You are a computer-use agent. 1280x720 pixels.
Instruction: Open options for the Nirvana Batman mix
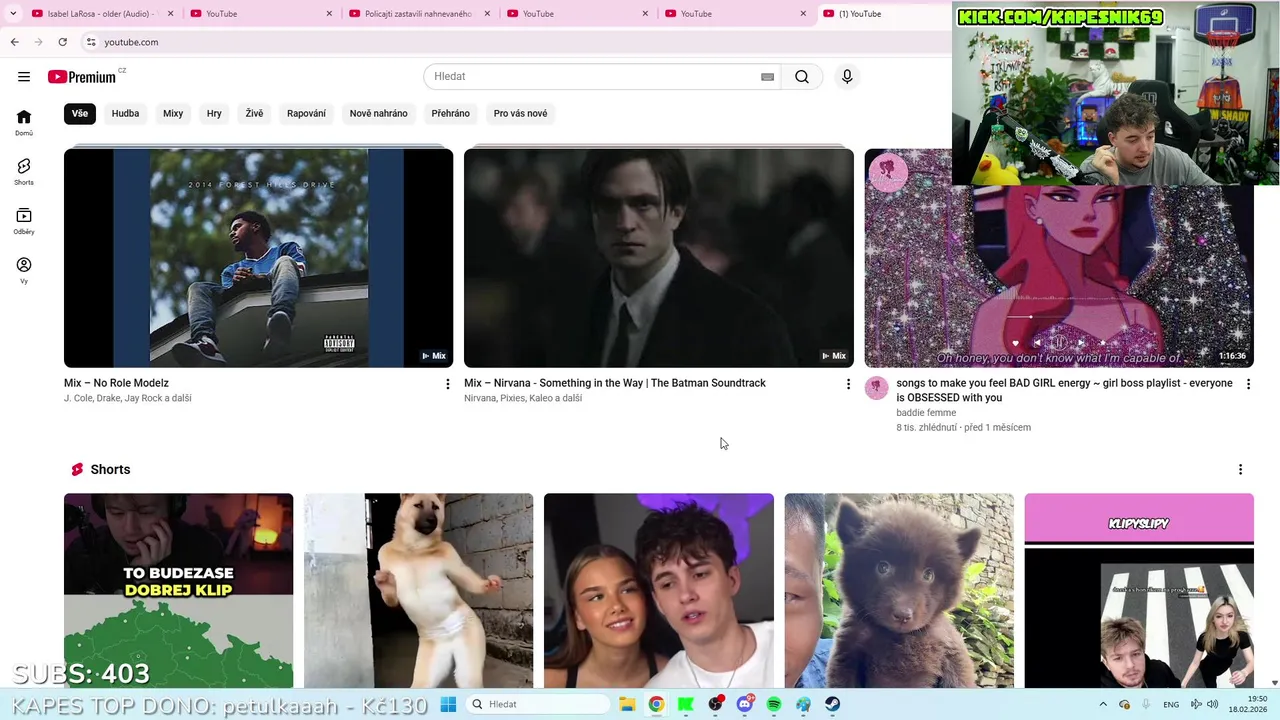pos(848,384)
